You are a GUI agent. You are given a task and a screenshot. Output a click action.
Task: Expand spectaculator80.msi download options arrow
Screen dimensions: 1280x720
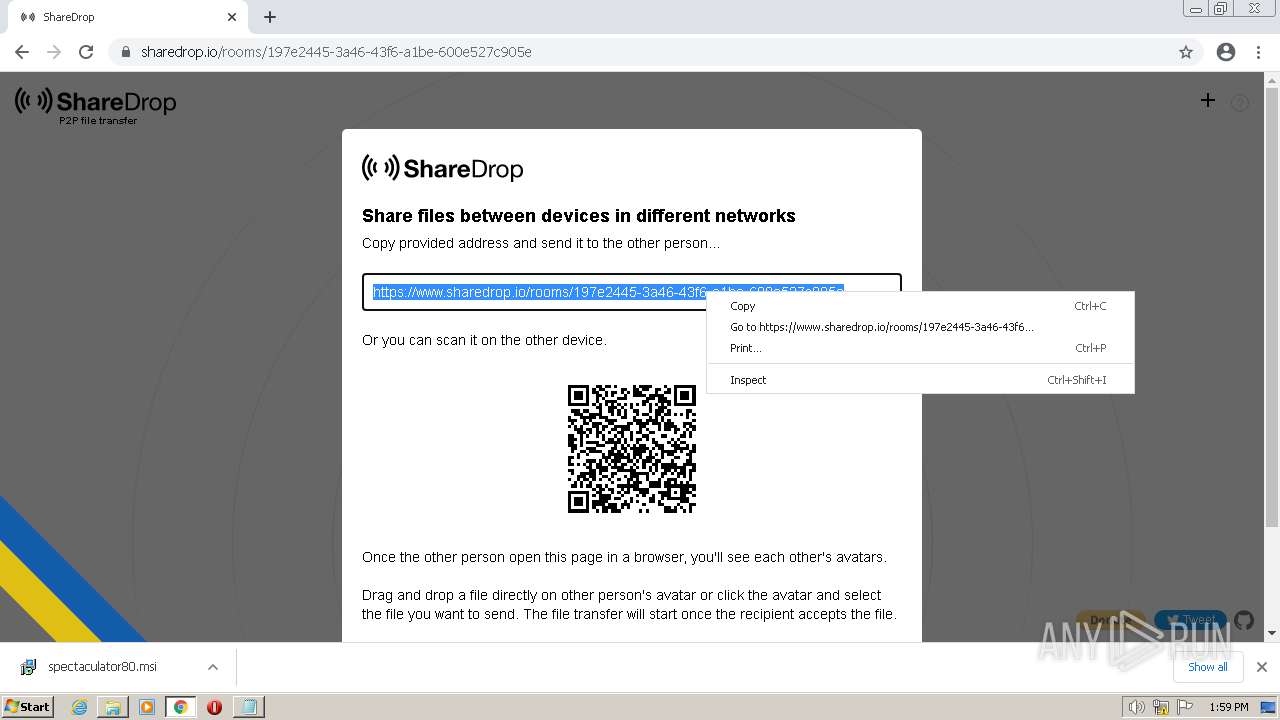213,667
